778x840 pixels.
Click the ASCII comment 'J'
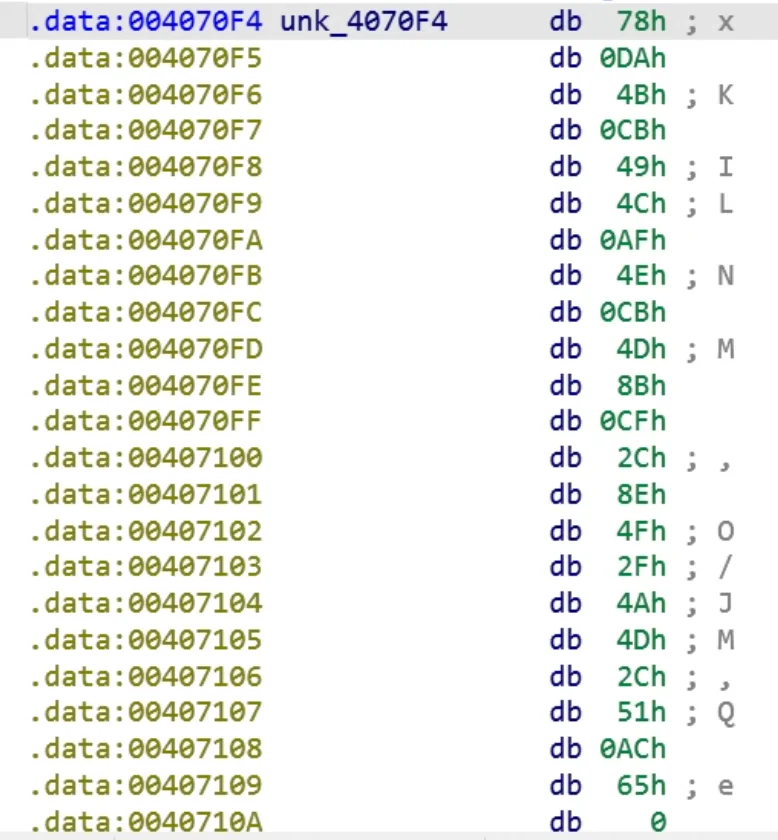725,603
